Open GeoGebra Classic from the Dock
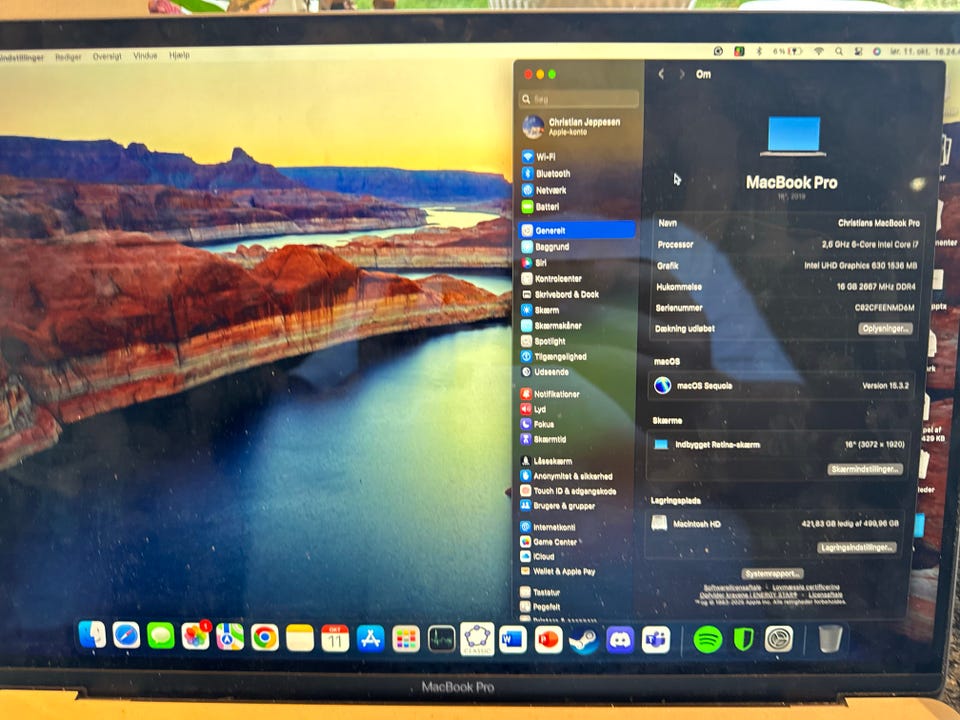Screen dimensions: 960x720 [x=477, y=639]
